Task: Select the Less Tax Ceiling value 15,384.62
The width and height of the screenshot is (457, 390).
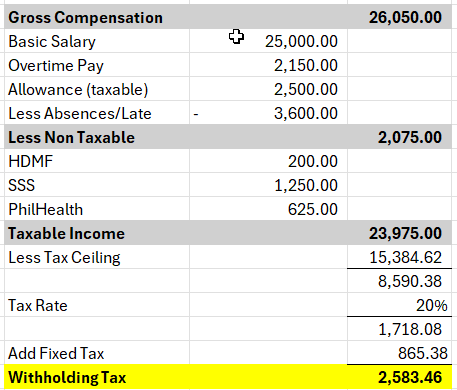Action: click(x=399, y=257)
